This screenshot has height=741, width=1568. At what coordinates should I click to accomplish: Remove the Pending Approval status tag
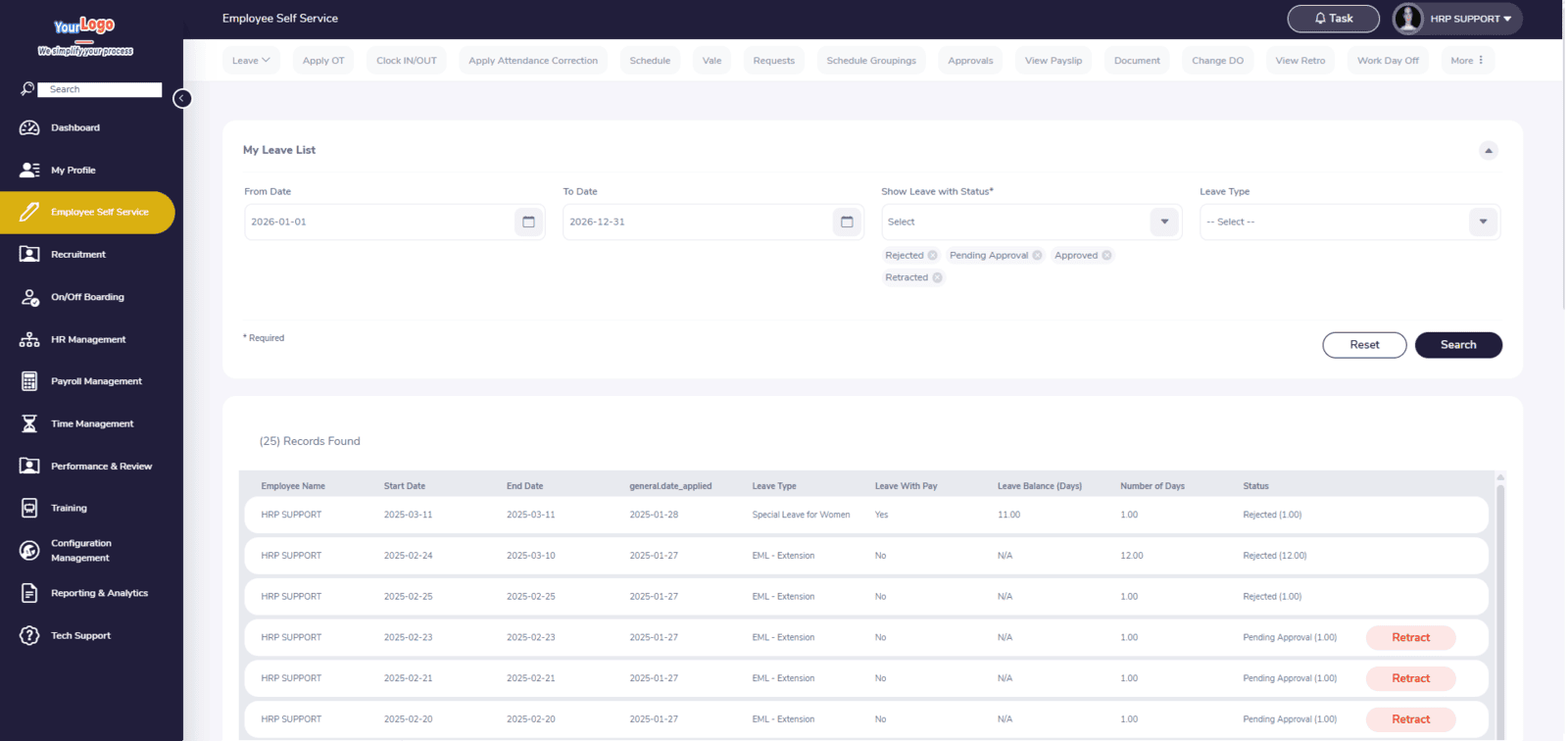pos(1037,256)
